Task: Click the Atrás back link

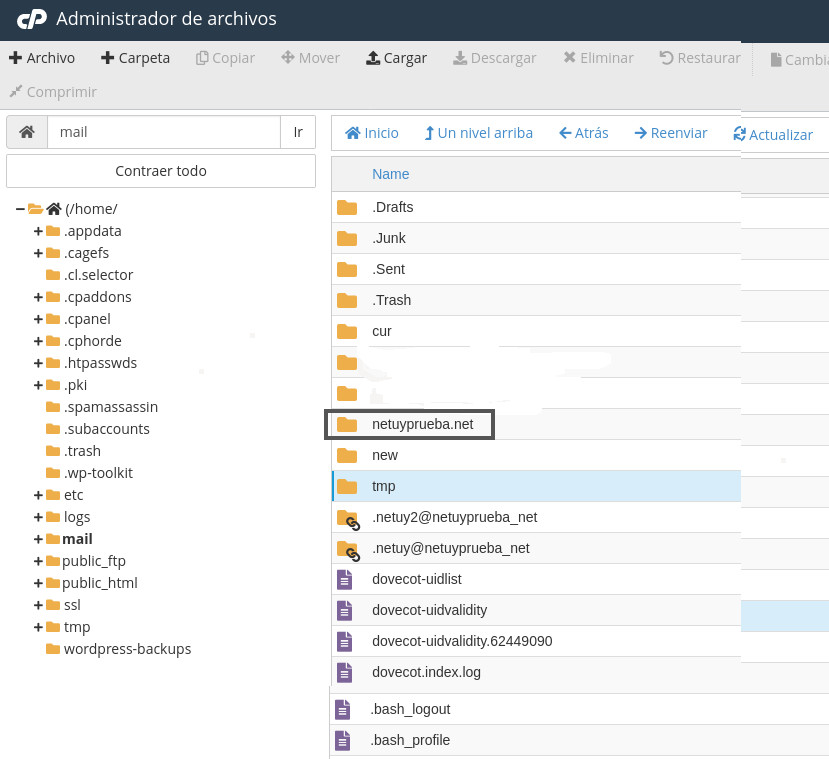Action: click(584, 133)
